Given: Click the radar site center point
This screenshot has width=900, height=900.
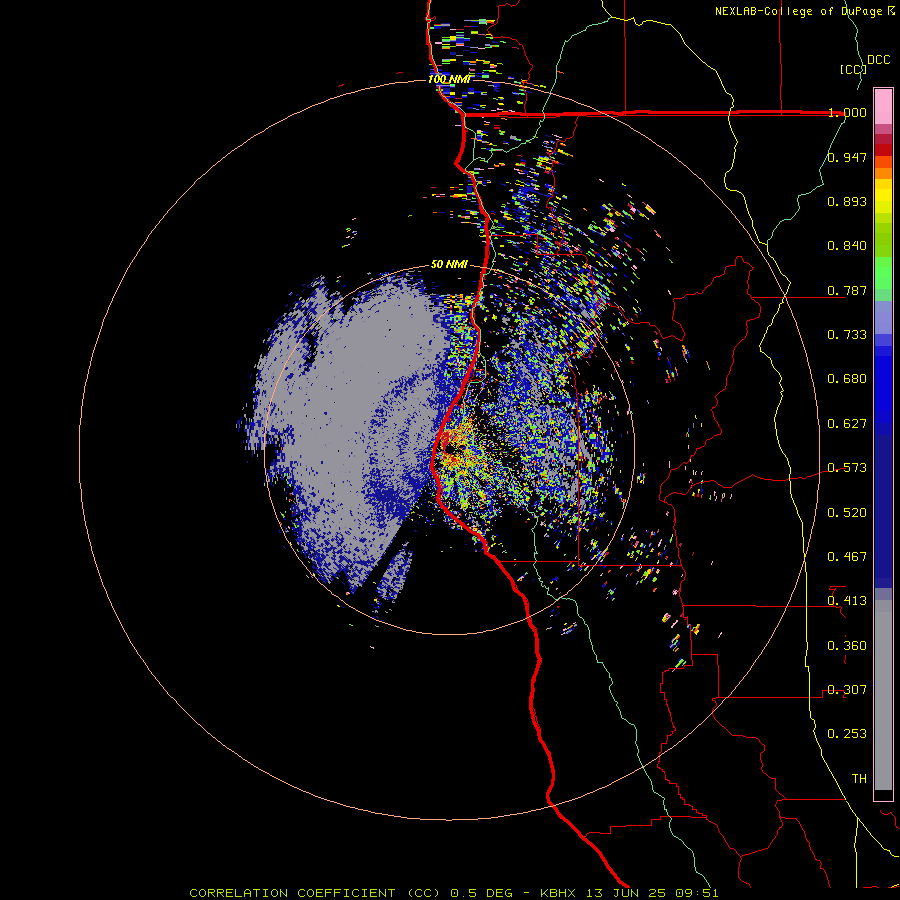Looking at the screenshot, I should (x=449, y=449).
